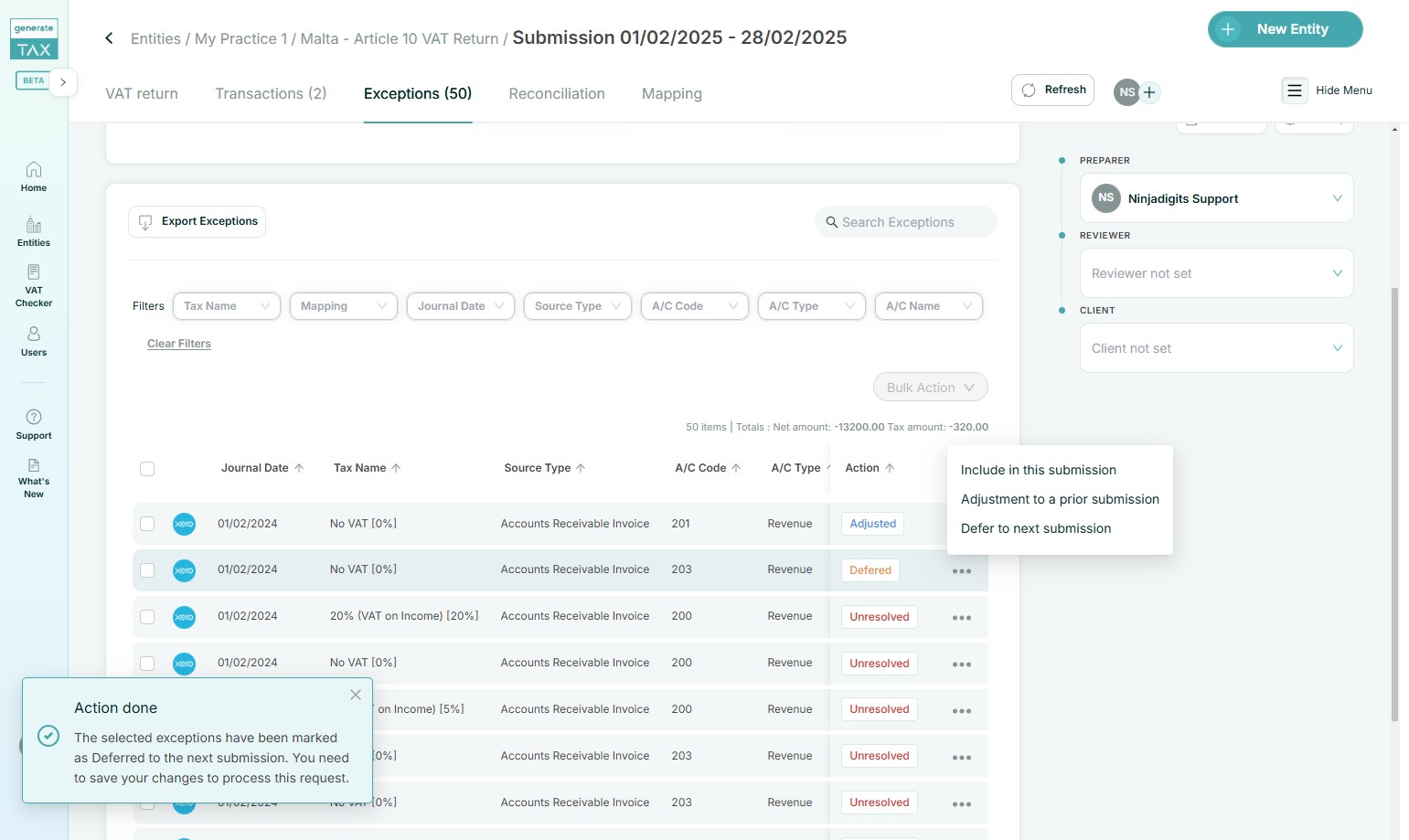Open the Users sidebar item
This screenshot has height=840, width=1409.
coord(34,341)
